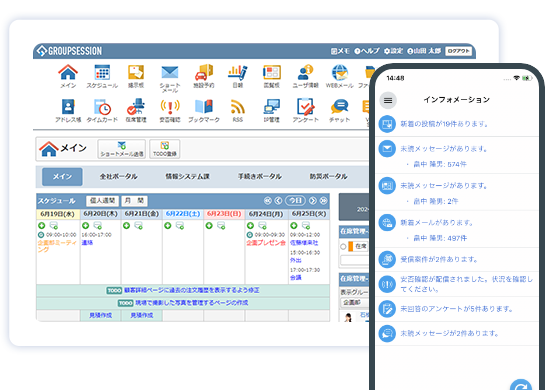Open the 日報 daily report icon
550x390 pixels.
pyautogui.click(x=237, y=72)
